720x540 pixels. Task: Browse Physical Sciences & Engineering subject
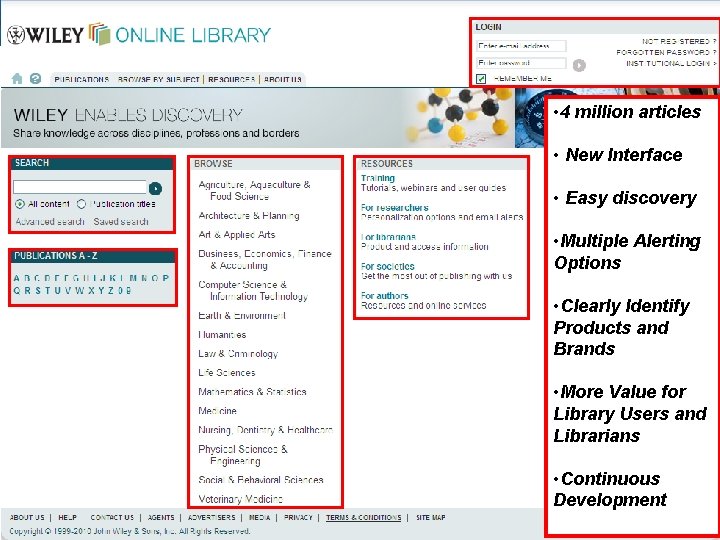pos(243,455)
